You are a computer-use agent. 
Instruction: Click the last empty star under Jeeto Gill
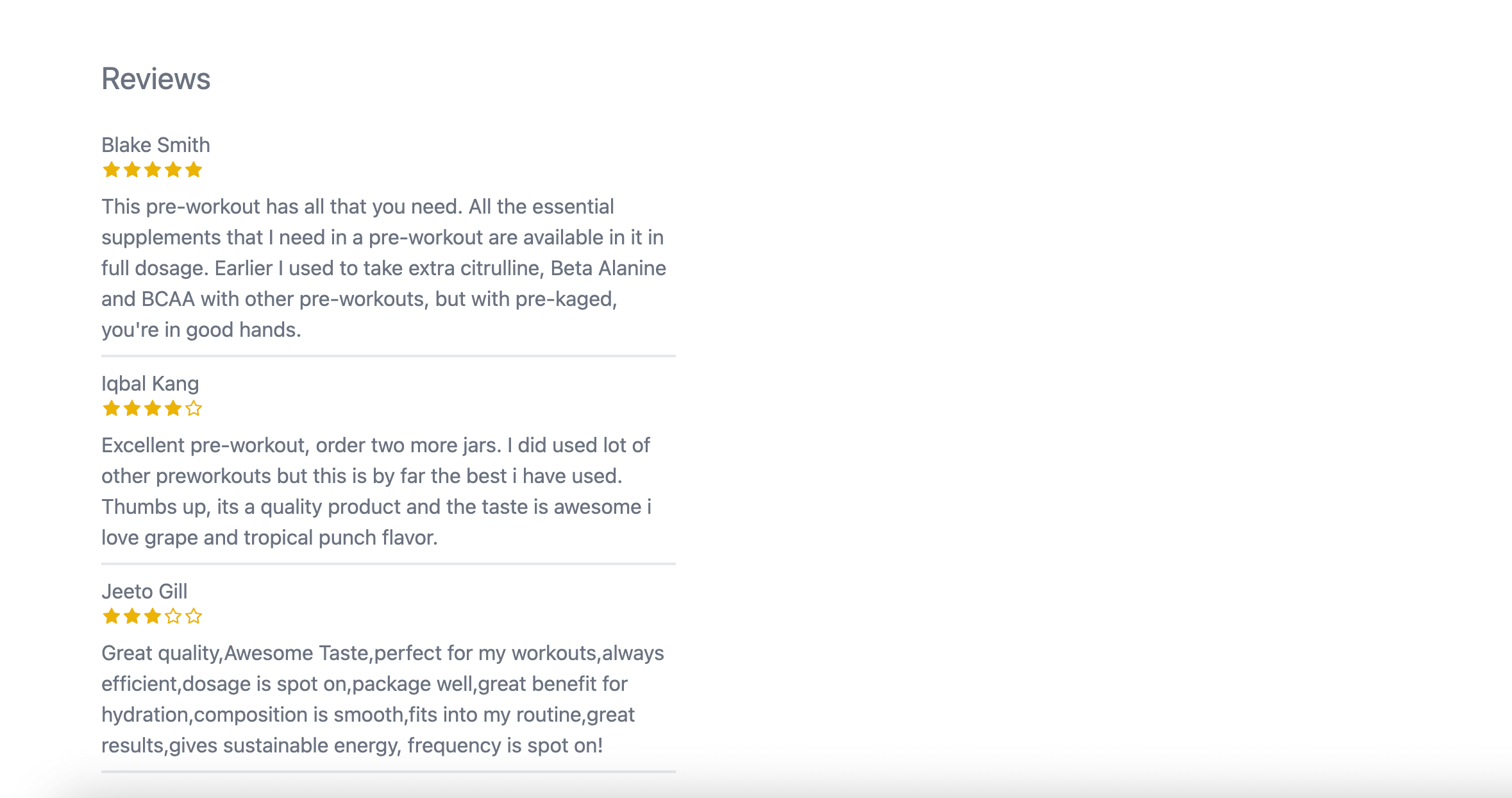coord(194,616)
